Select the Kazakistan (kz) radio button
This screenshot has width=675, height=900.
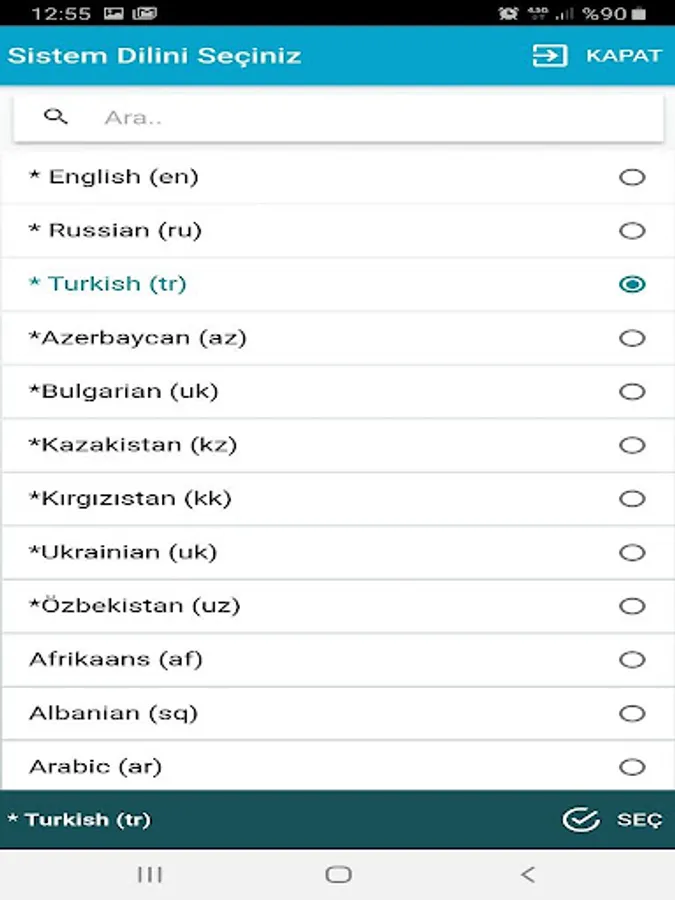pyautogui.click(x=632, y=445)
